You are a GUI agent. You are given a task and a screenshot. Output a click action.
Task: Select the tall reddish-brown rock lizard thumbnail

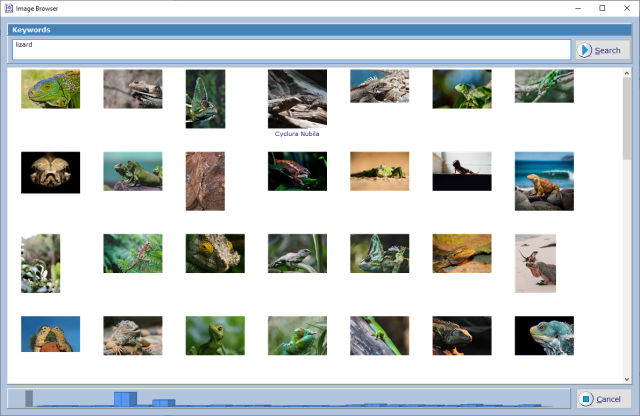pos(205,181)
